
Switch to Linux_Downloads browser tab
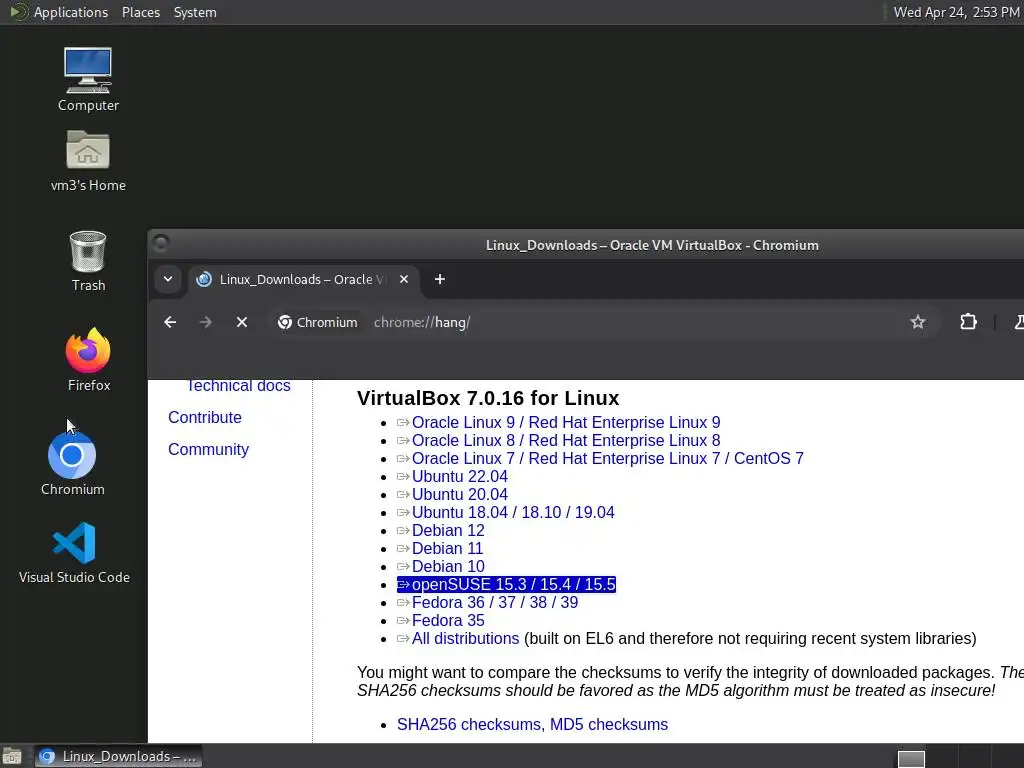point(304,280)
